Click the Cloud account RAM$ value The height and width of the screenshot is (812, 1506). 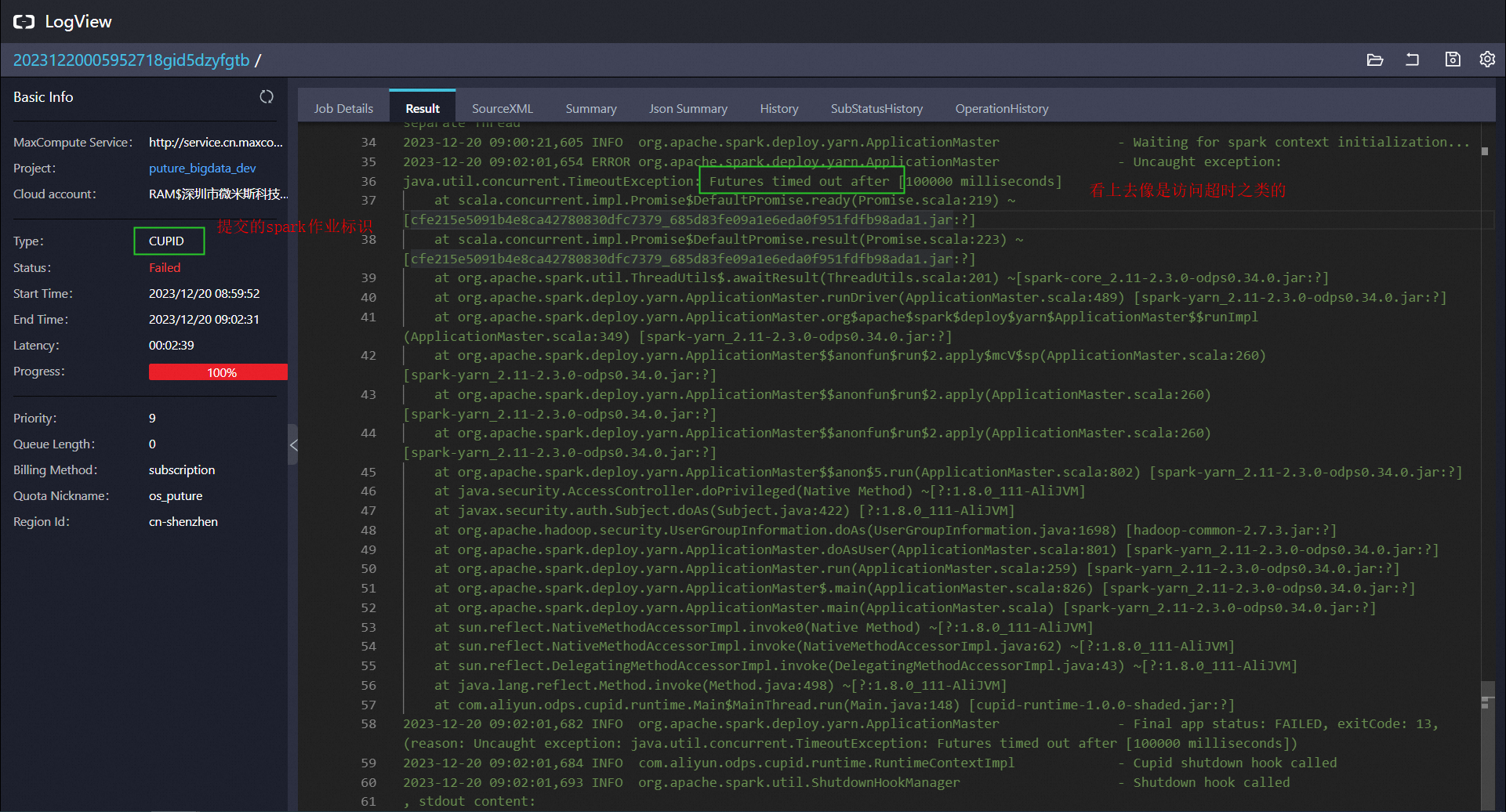click(218, 194)
